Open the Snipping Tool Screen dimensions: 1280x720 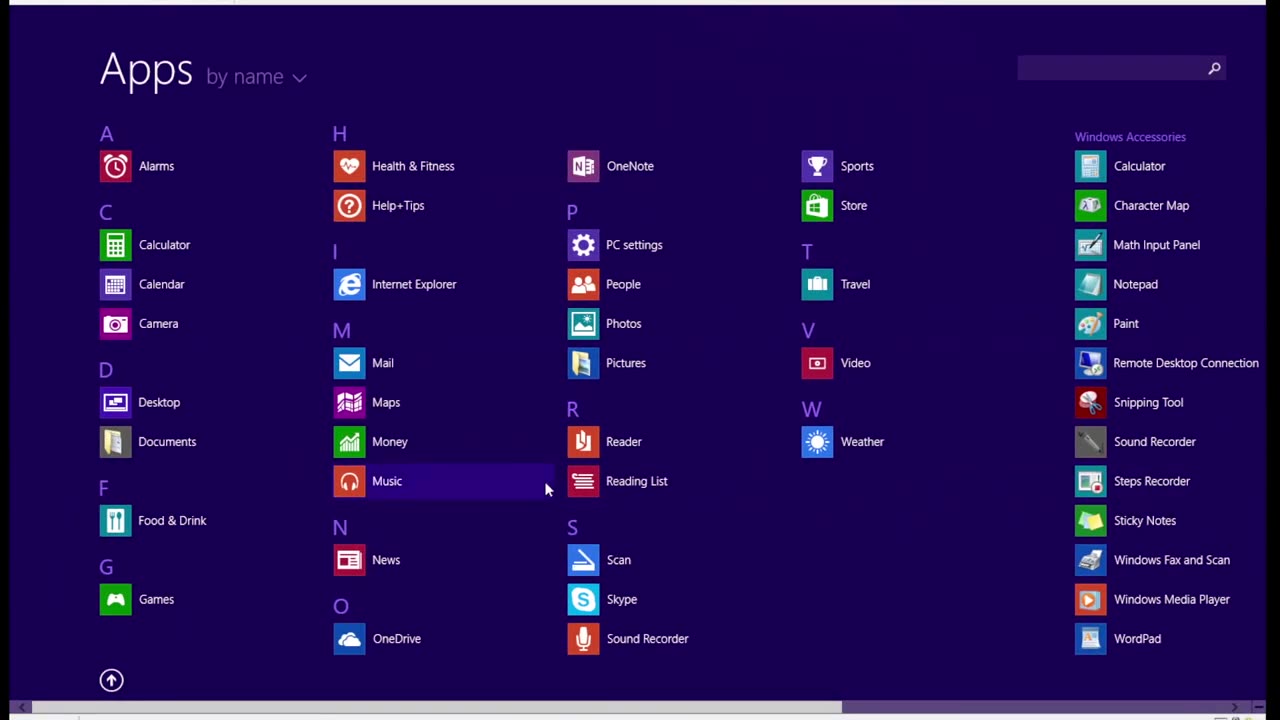tap(1091, 402)
